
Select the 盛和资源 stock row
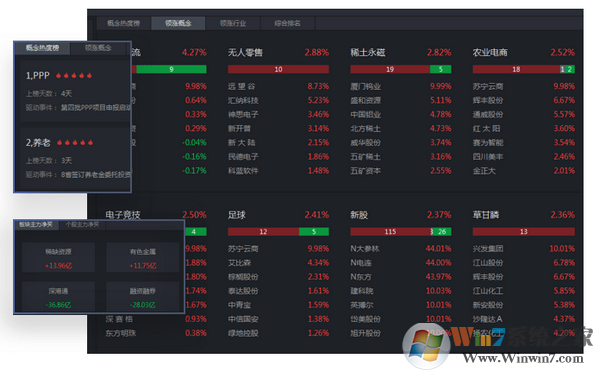click(x=401, y=101)
